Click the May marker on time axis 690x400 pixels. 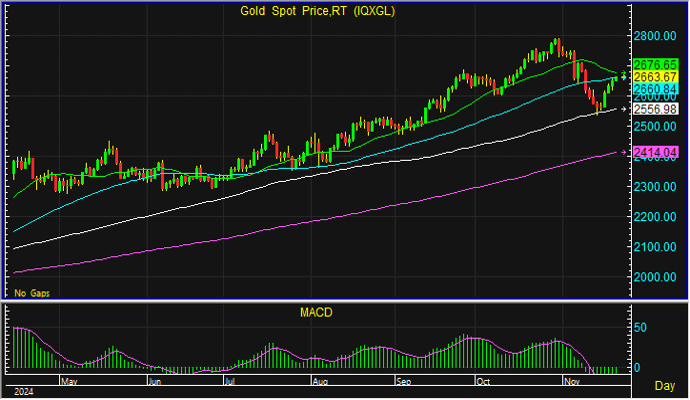click(69, 381)
